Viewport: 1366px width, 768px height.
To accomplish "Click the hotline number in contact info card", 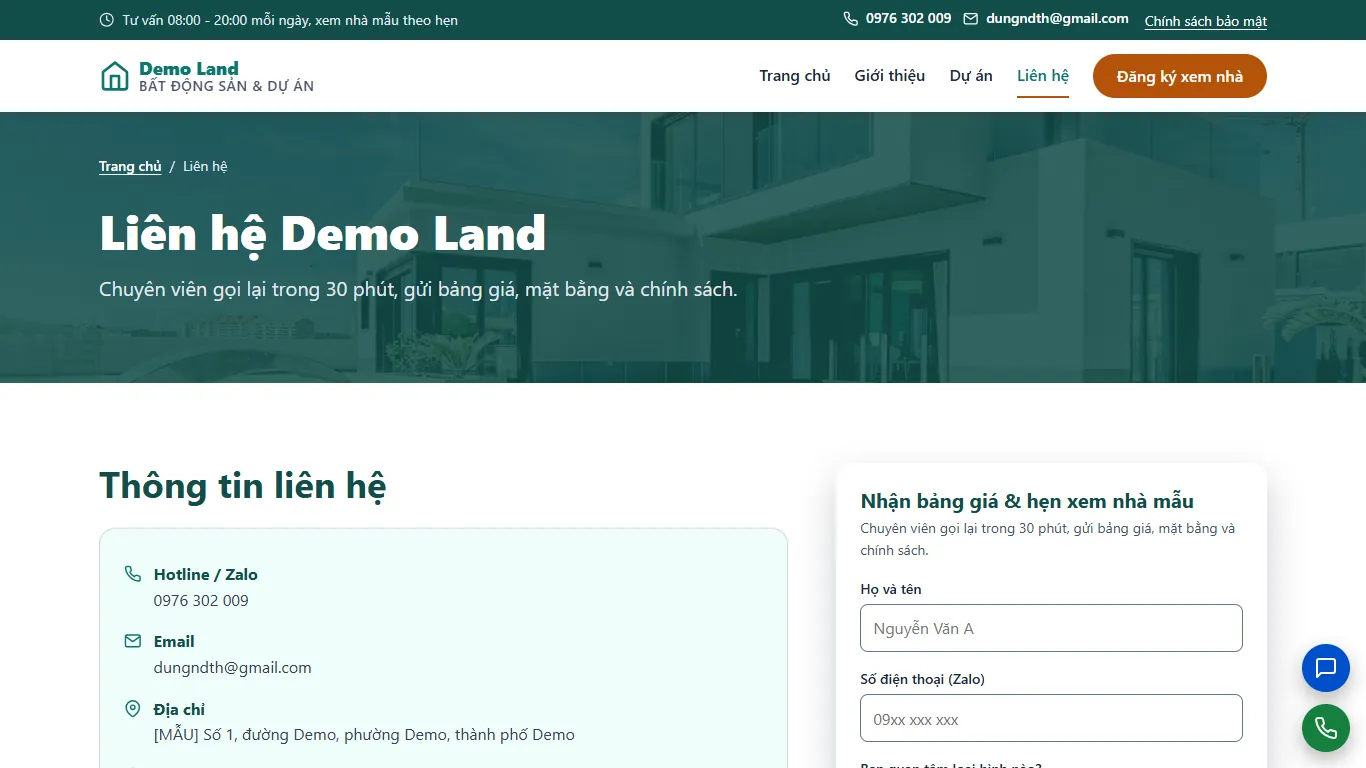I will pos(201,601).
